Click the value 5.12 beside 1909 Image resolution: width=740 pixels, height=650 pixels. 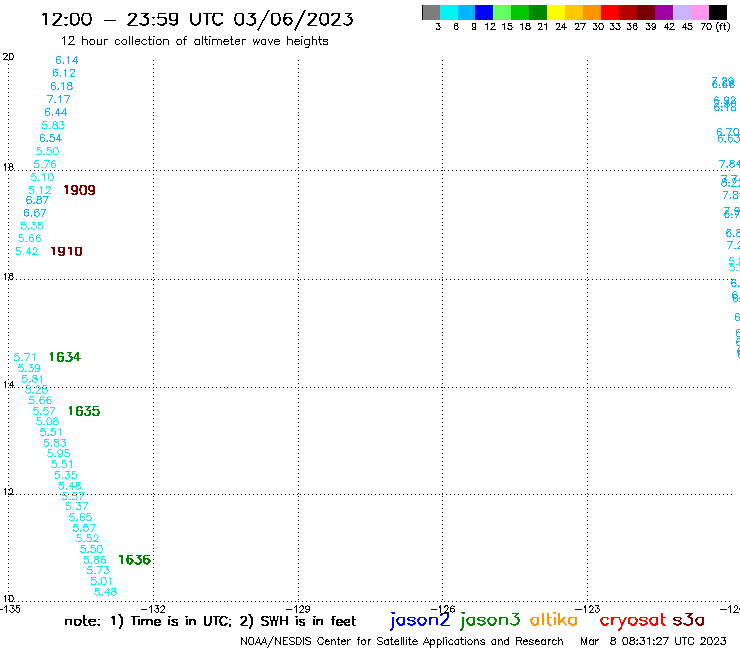pos(40,190)
